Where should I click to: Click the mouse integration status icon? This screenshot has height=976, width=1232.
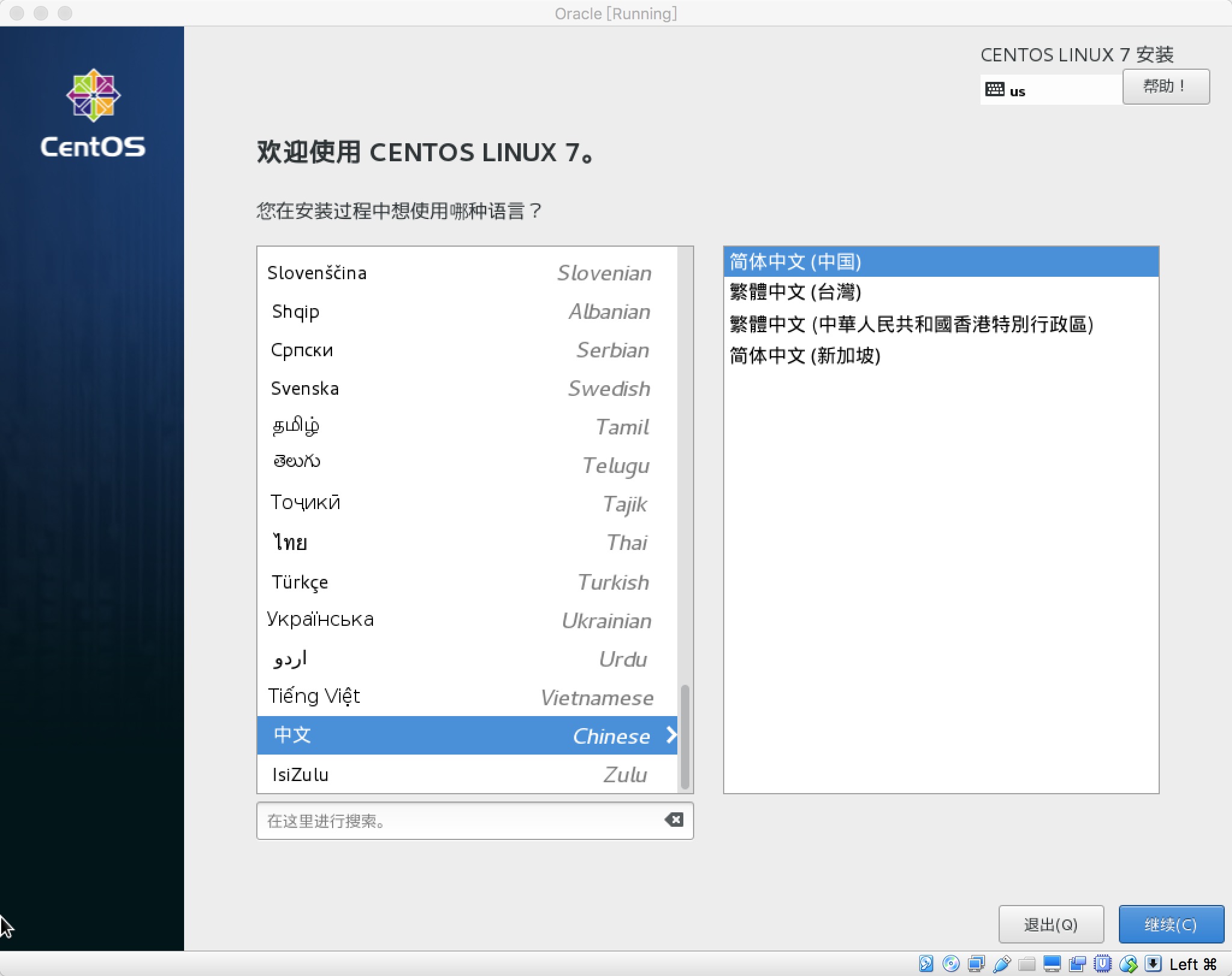1128,963
